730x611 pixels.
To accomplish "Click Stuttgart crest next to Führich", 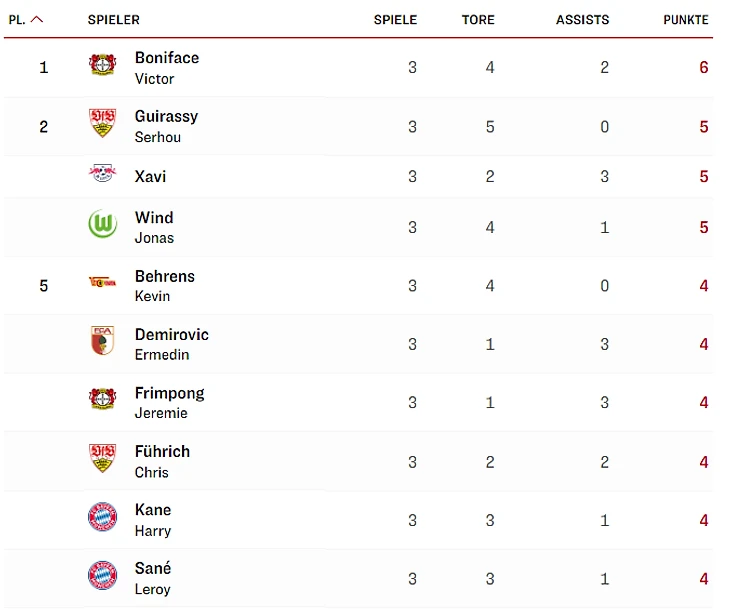I will pyautogui.click(x=102, y=459).
